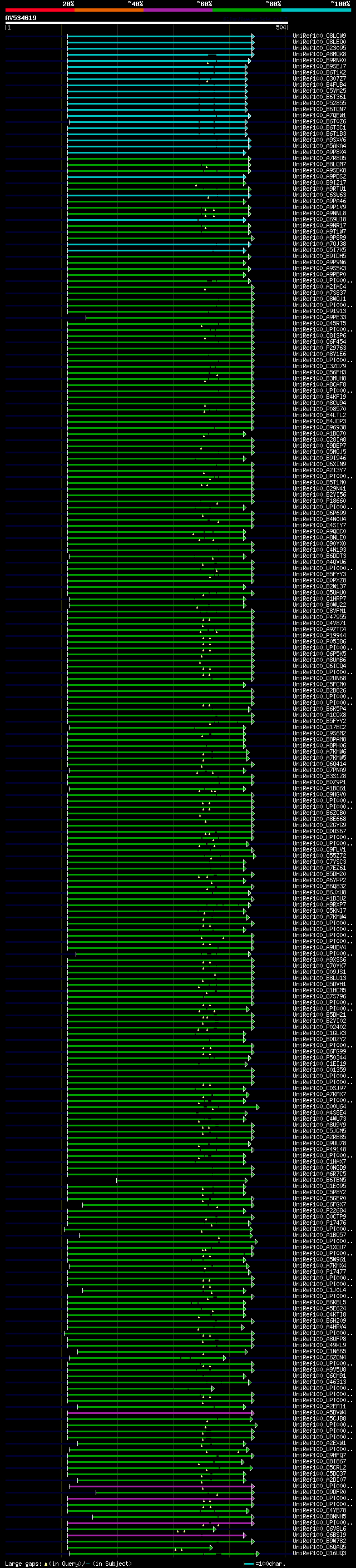Open hit label UniRef100_Q8LEQ0
Screen dimensions: 356x1568
coord(319,42)
